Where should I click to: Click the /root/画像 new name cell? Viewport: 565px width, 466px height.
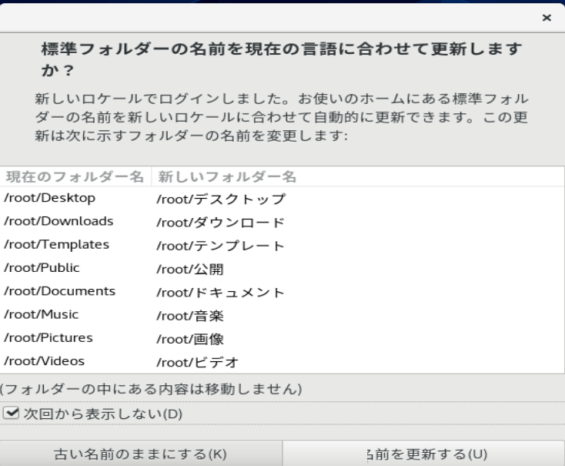point(190,339)
